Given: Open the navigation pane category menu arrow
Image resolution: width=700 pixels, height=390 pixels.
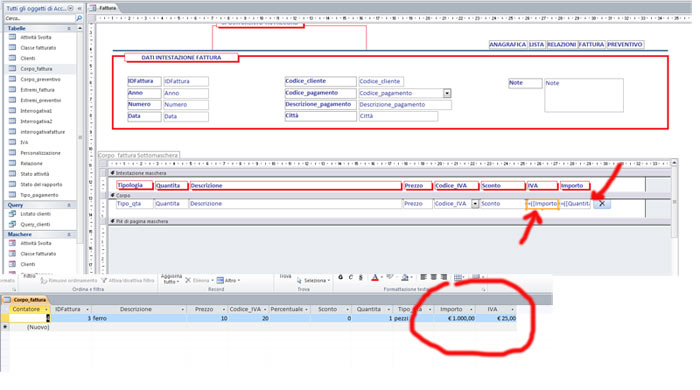Looking at the screenshot, I should 71,8.
